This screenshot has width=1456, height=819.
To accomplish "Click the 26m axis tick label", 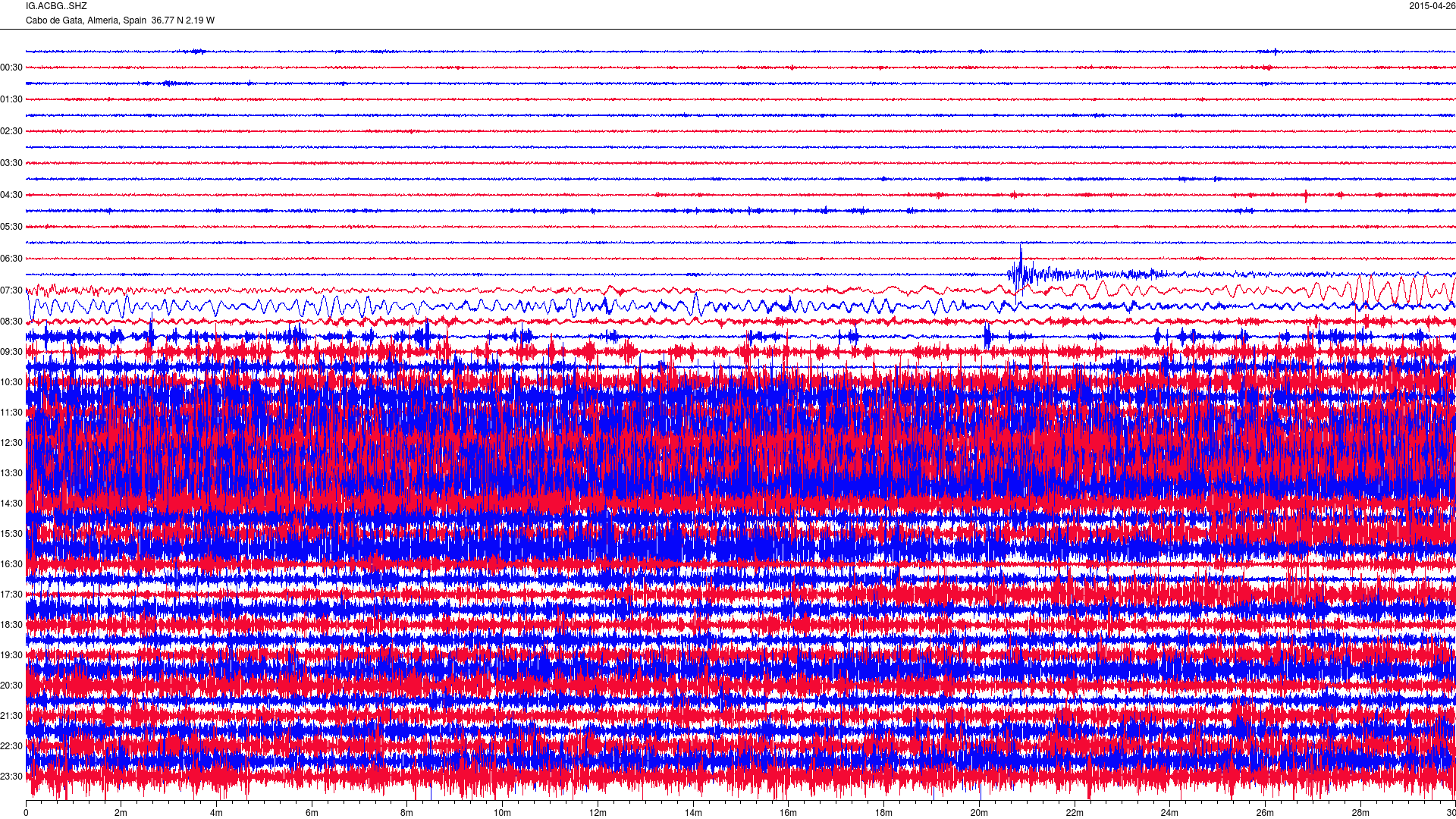I will click(x=1265, y=813).
